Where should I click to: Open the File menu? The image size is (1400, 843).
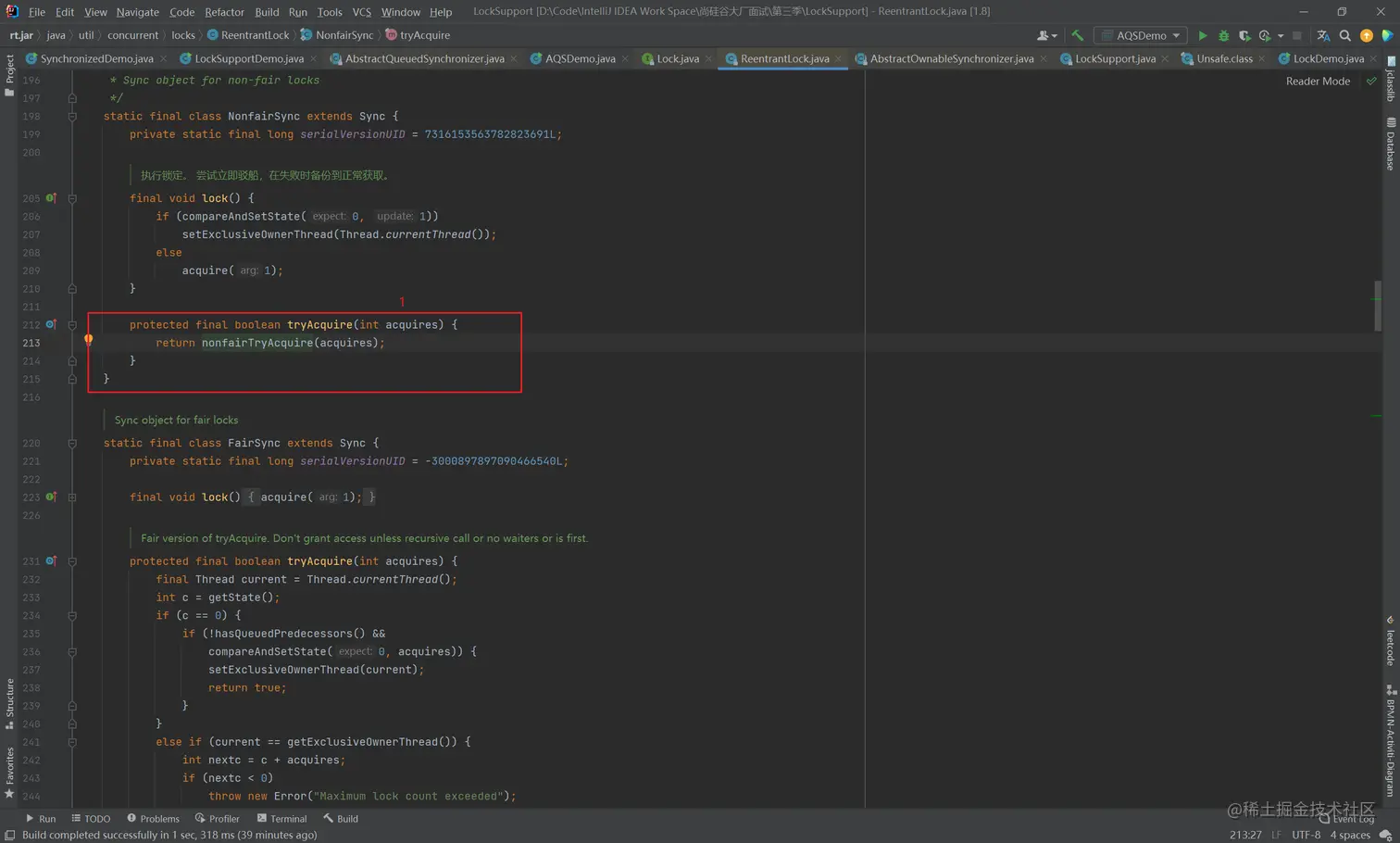[x=37, y=12]
